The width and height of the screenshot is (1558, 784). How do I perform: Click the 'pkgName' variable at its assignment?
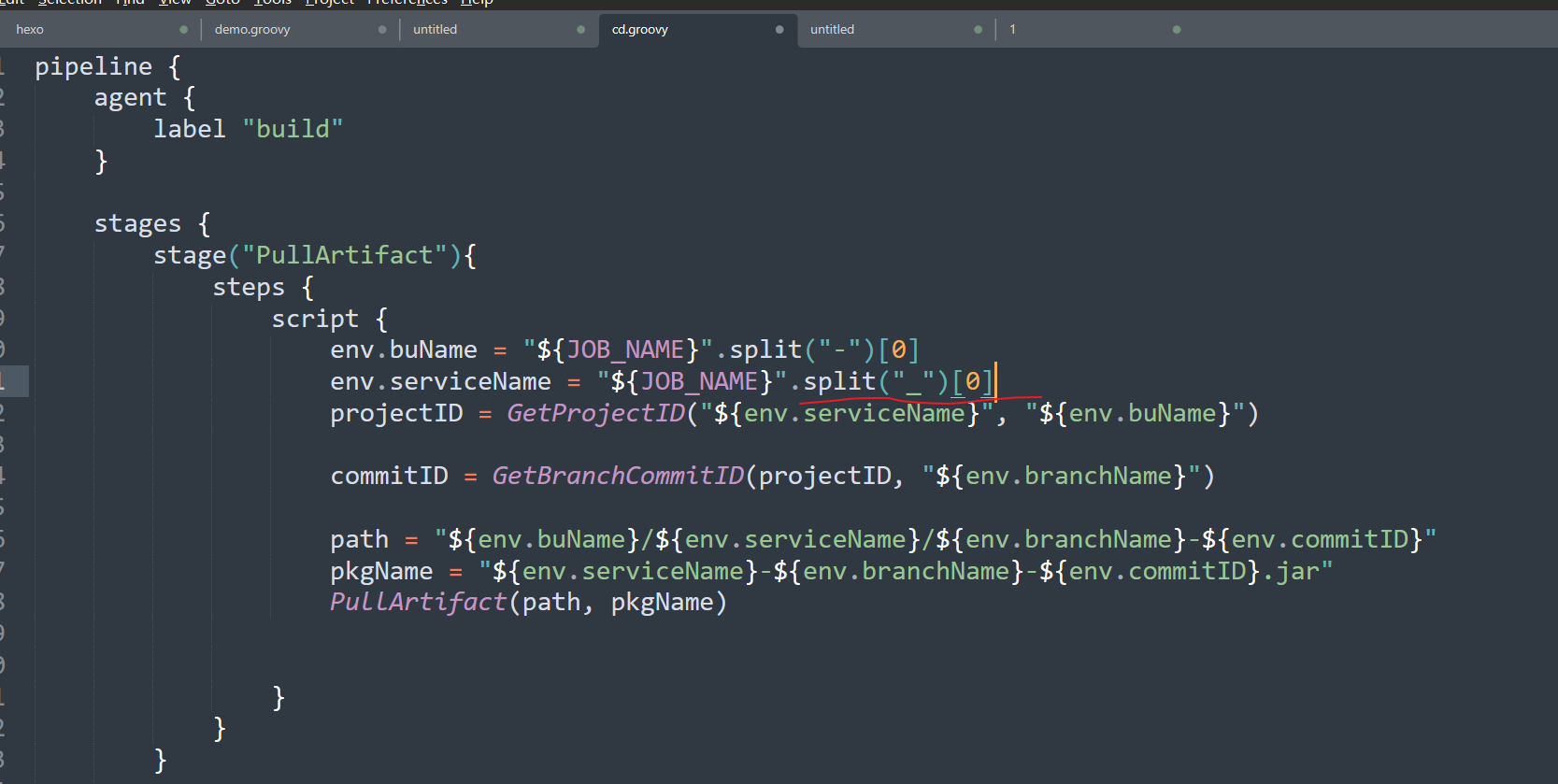point(381,572)
